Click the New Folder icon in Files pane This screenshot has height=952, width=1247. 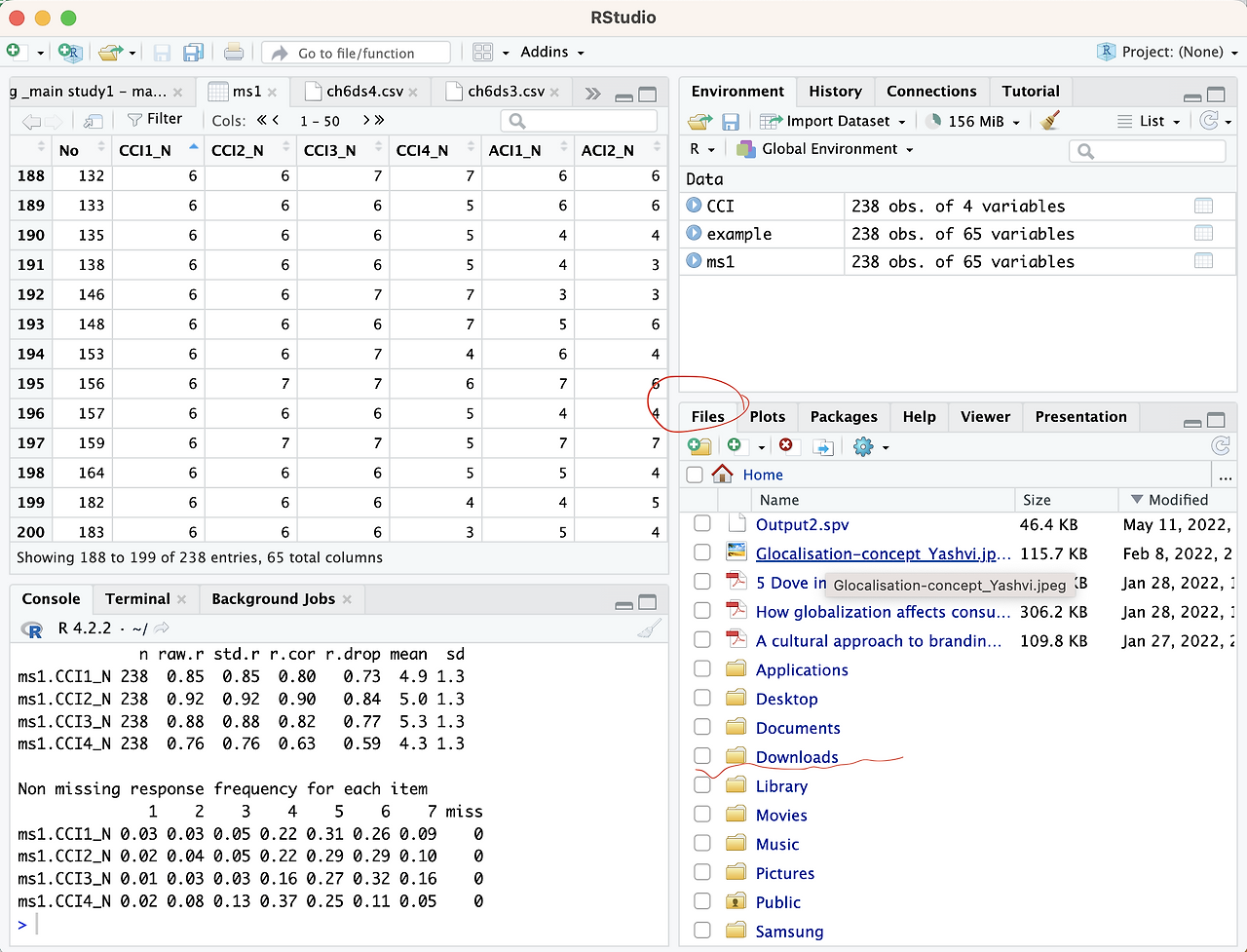[x=699, y=446]
